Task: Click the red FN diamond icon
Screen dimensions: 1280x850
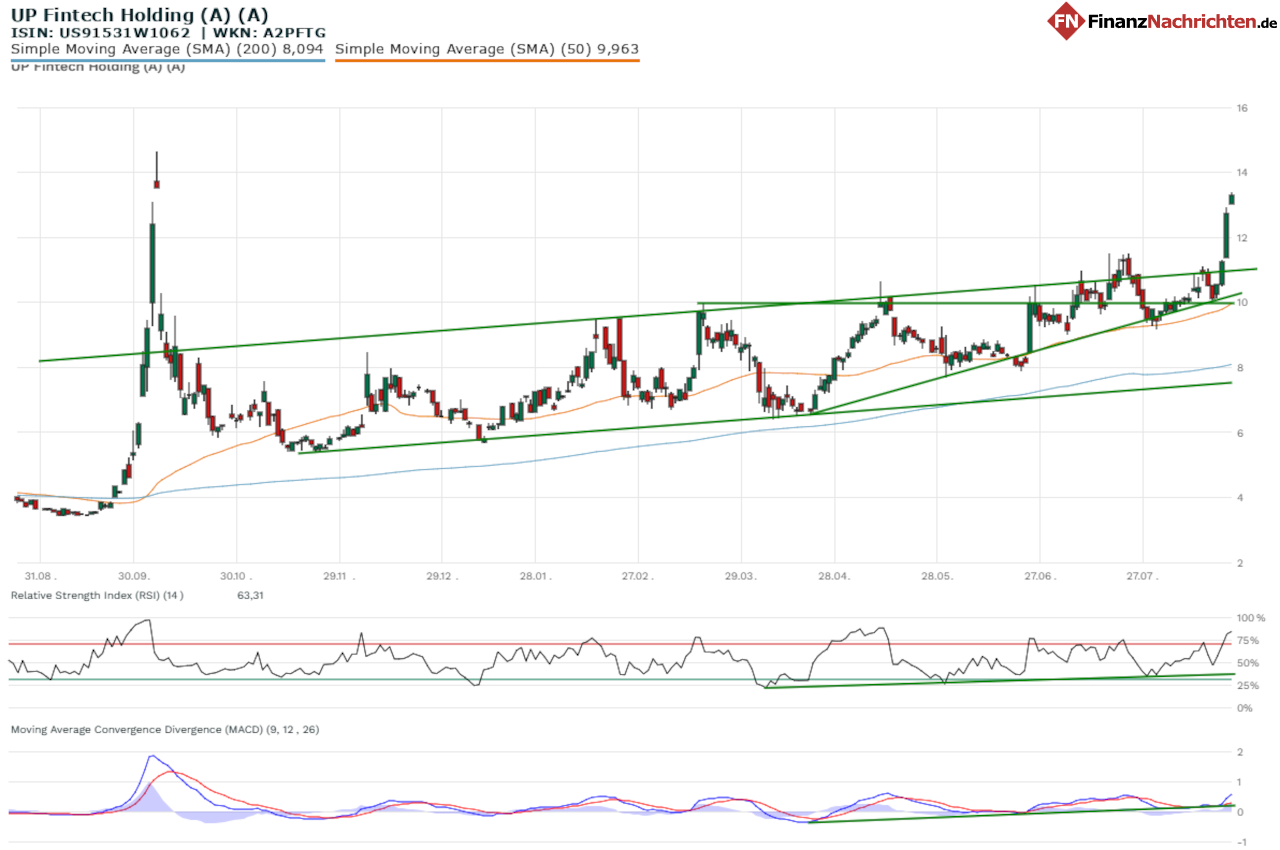Action: [x=1067, y=21]
